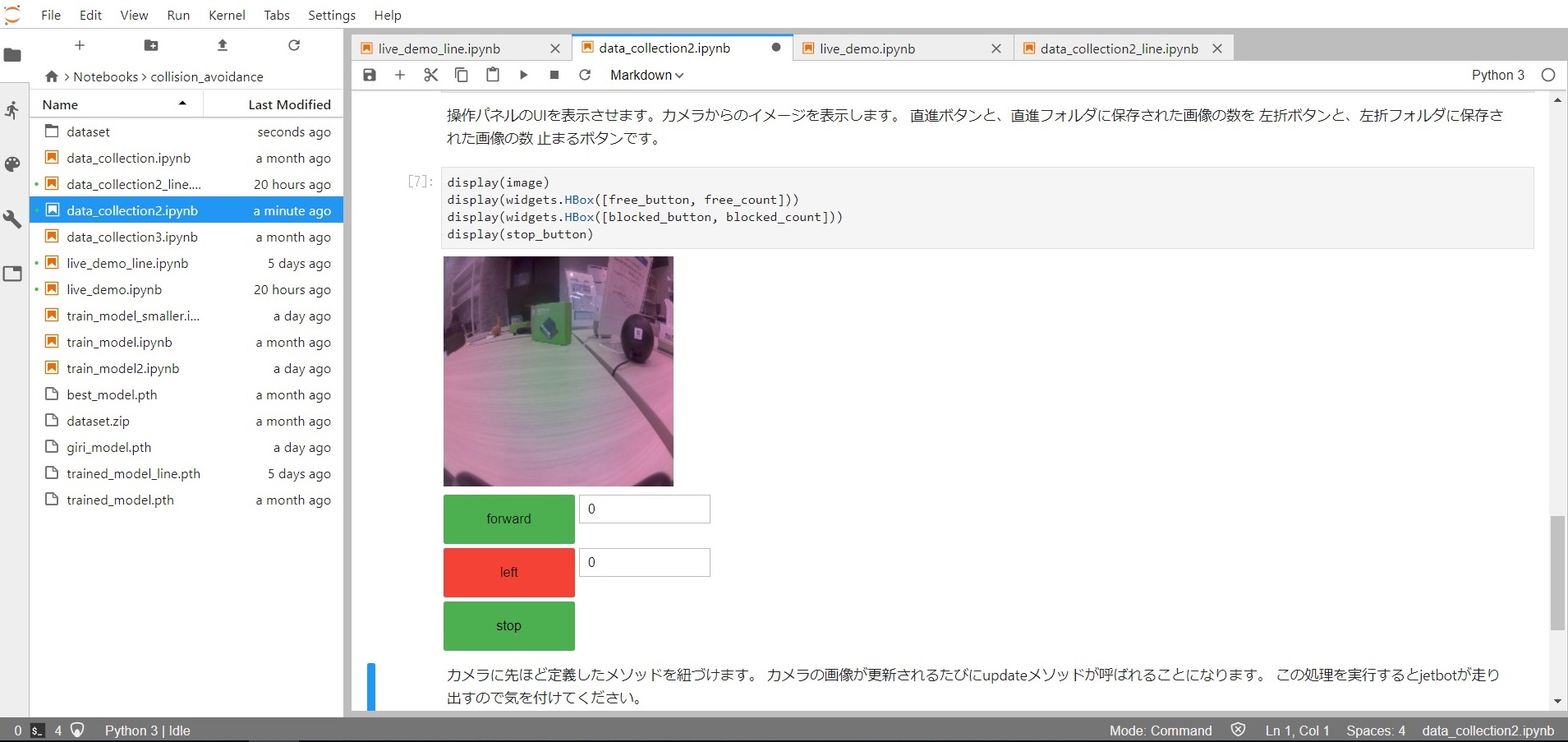This screenshot has width=1568, height=742.
Task: Open the Tabs menu
Action: 277,15
